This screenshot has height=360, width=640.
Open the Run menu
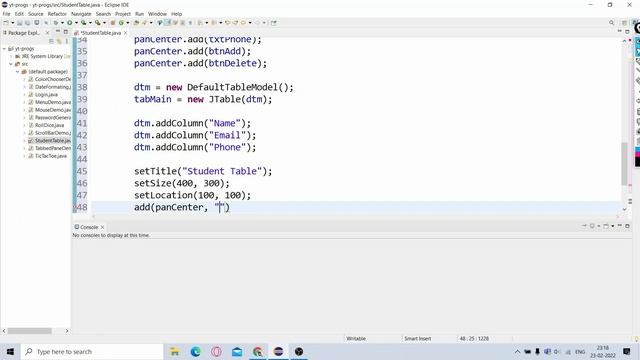(140, 14)
